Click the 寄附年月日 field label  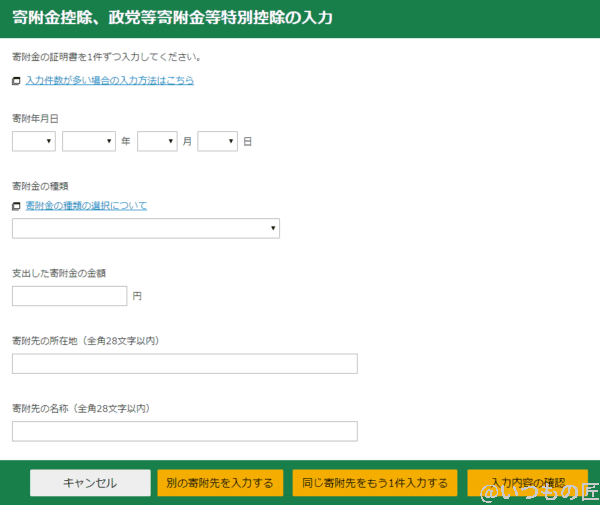pyautogui.click(x=36, y=118)
